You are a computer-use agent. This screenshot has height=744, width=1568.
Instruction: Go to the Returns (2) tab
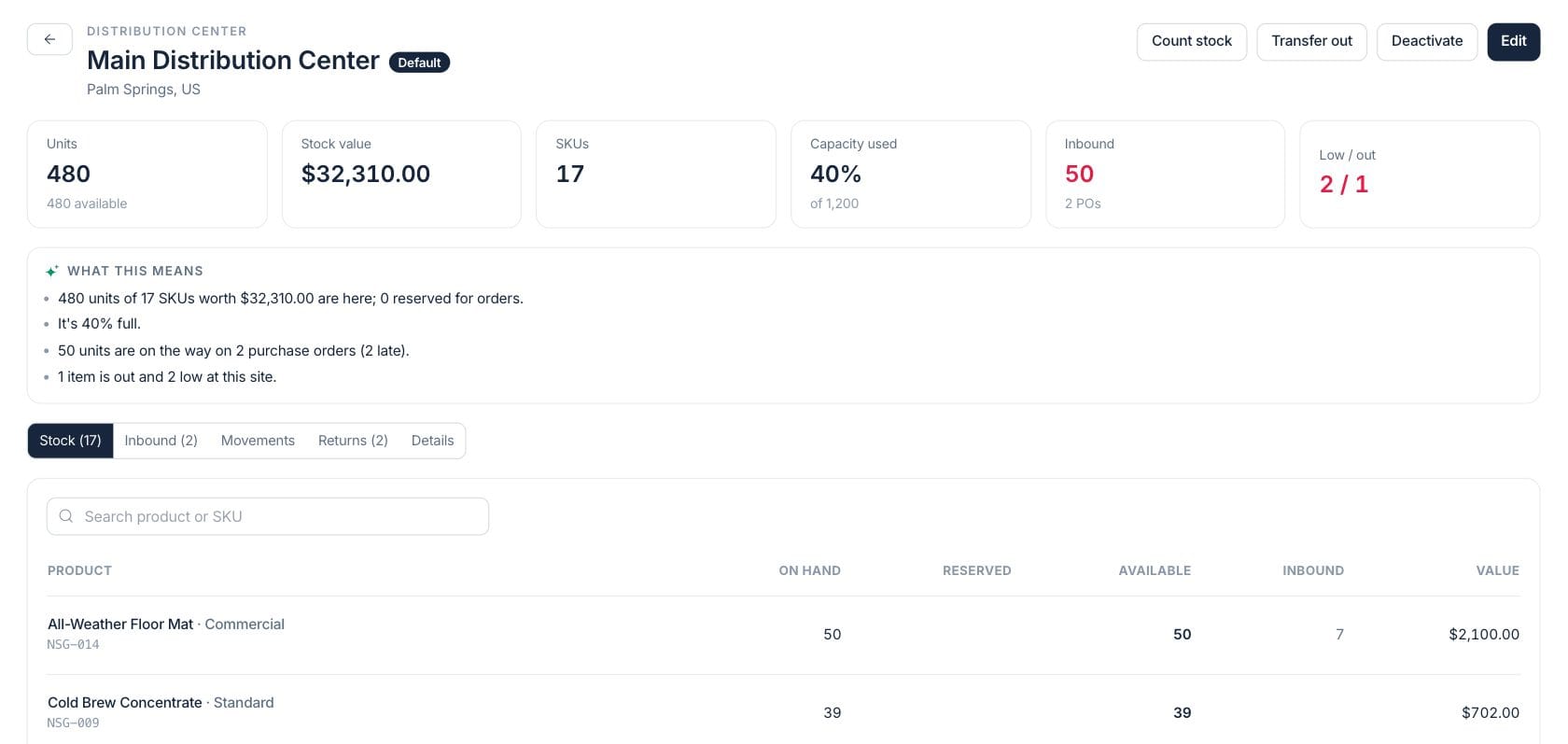[x=353, y=441]
